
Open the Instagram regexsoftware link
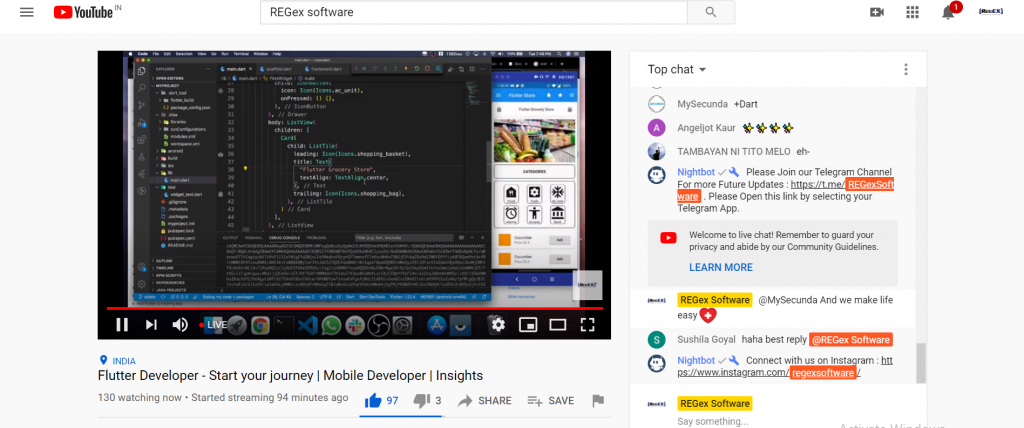(x=822, y=372)
